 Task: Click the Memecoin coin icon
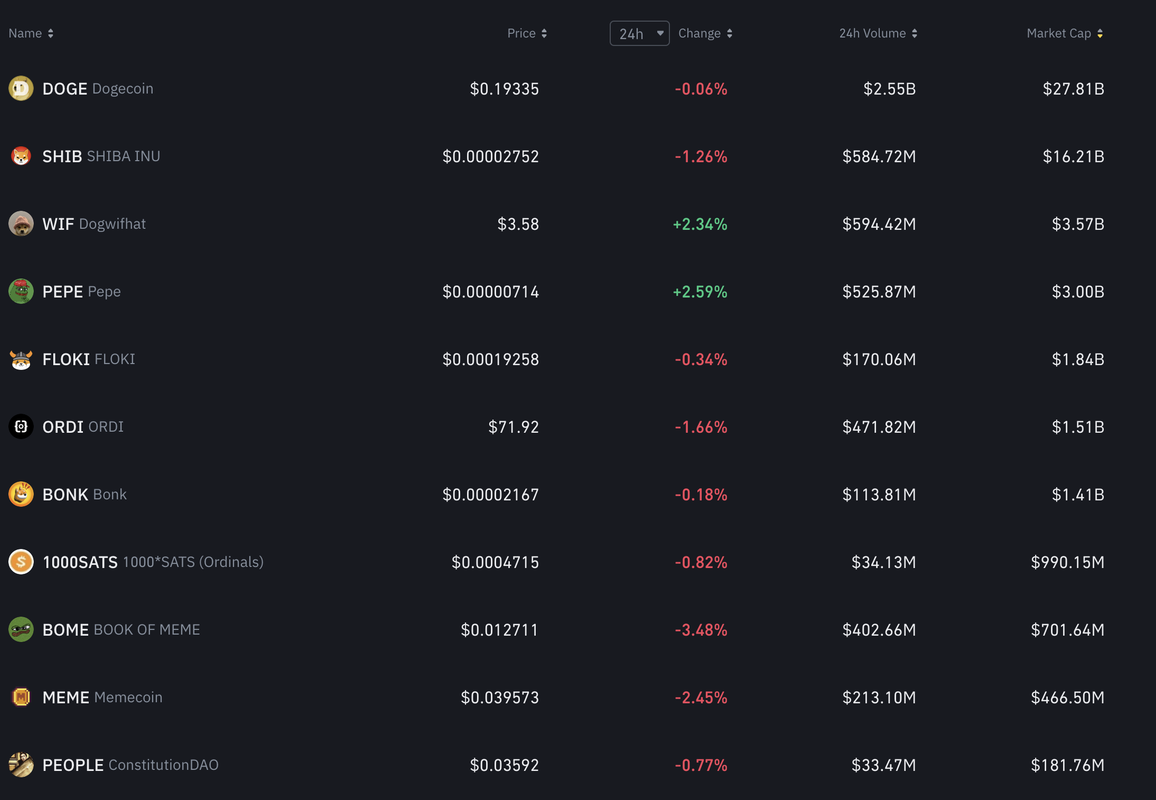[x=21, y=697]
